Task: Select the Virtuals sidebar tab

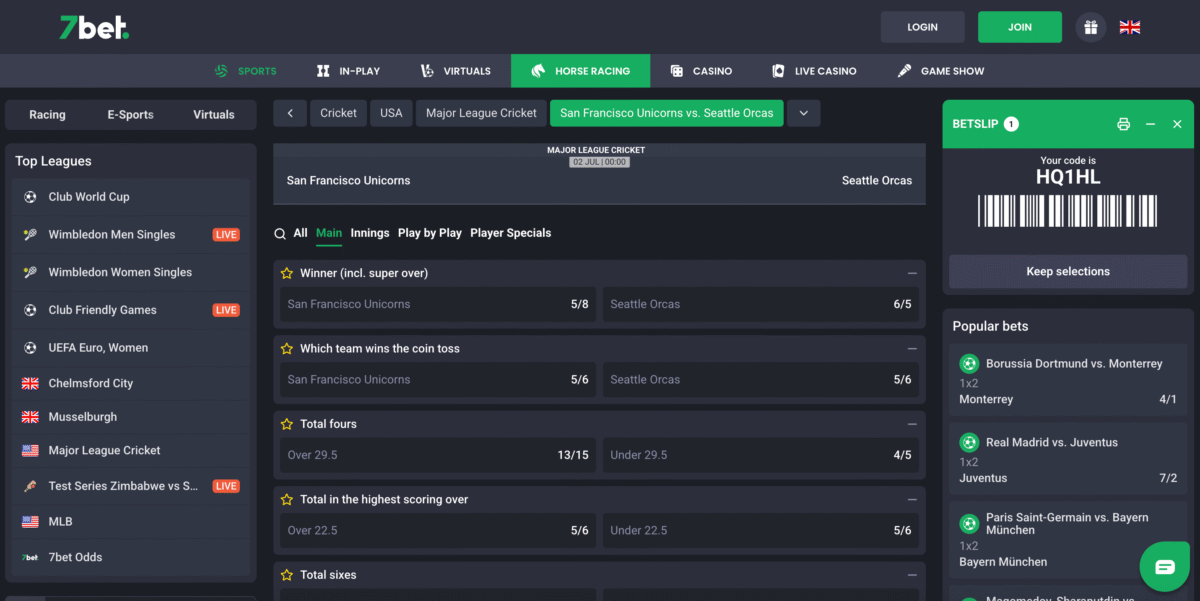Action: pos(214,115)
